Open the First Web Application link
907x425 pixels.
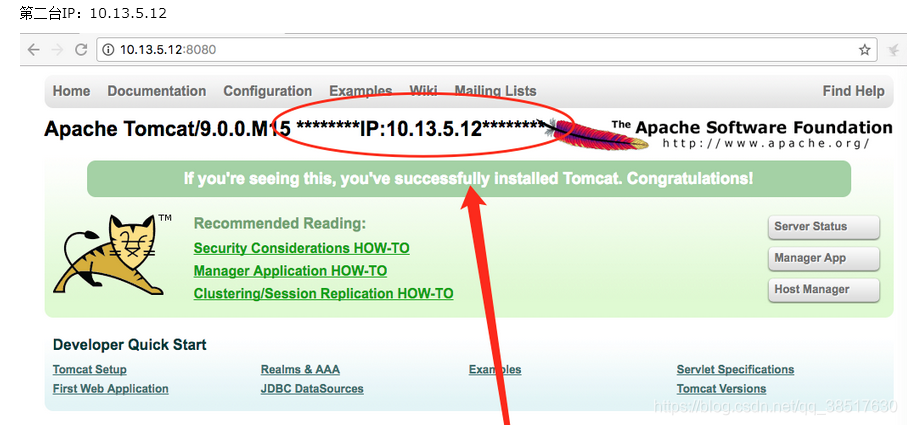click(110, 389)
